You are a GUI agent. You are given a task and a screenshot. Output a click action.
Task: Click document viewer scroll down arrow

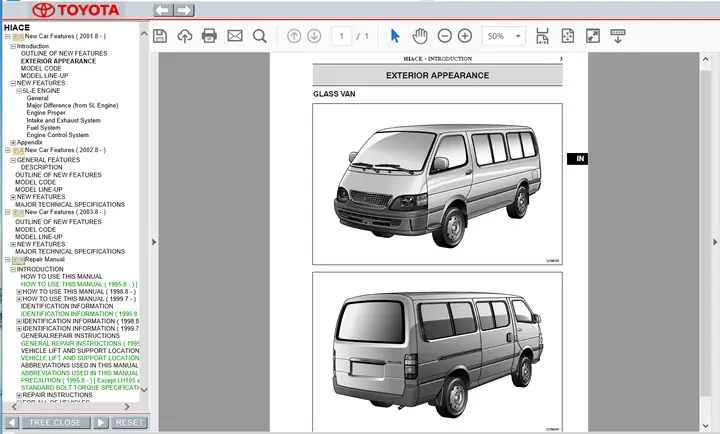[706, 426]
